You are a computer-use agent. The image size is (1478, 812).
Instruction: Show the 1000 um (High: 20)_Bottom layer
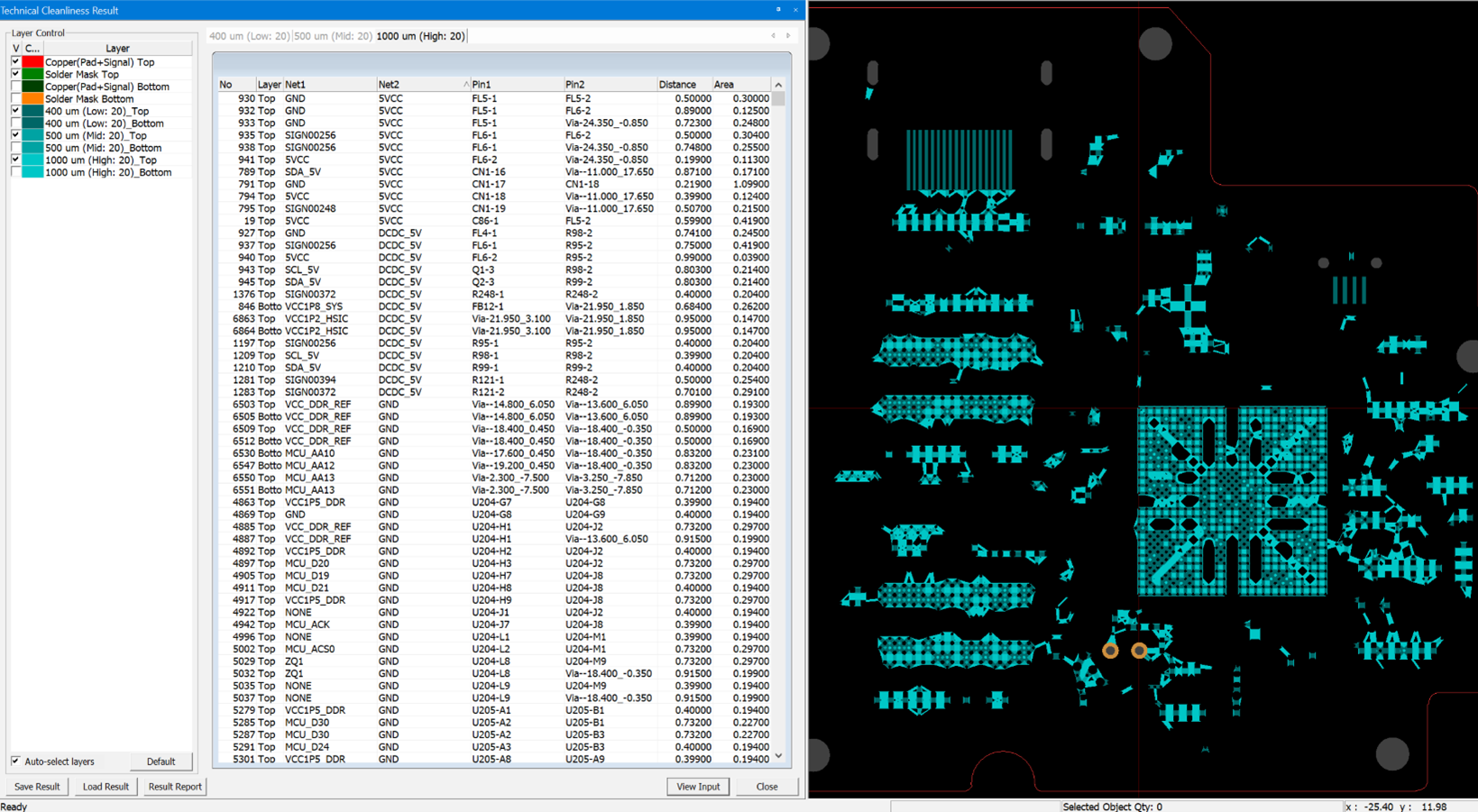[15, 172]
